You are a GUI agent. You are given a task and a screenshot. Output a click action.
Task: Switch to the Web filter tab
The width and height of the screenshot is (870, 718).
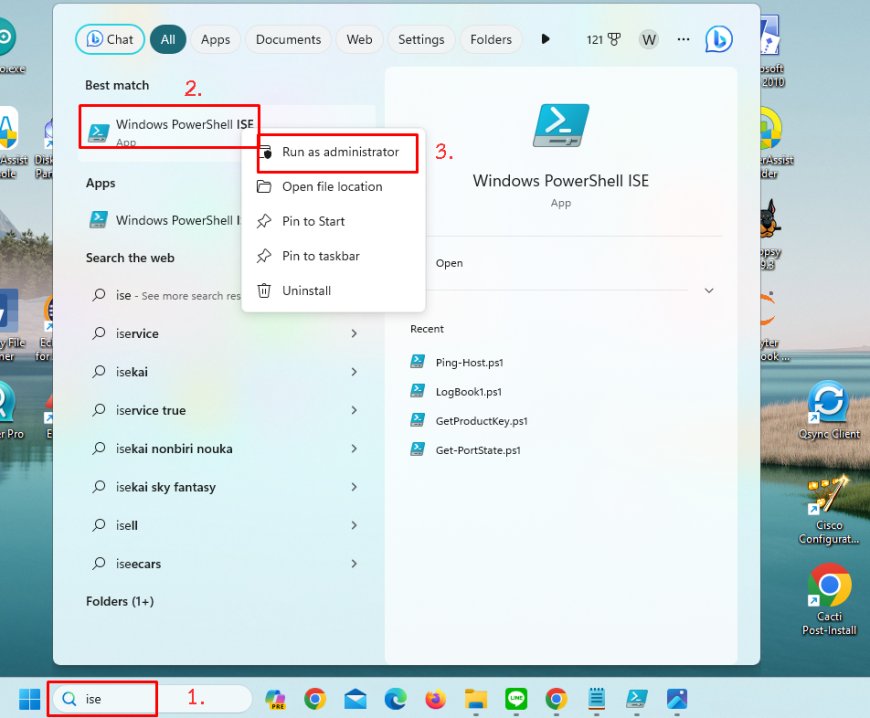pyautogui.click(x=359, y=39)
